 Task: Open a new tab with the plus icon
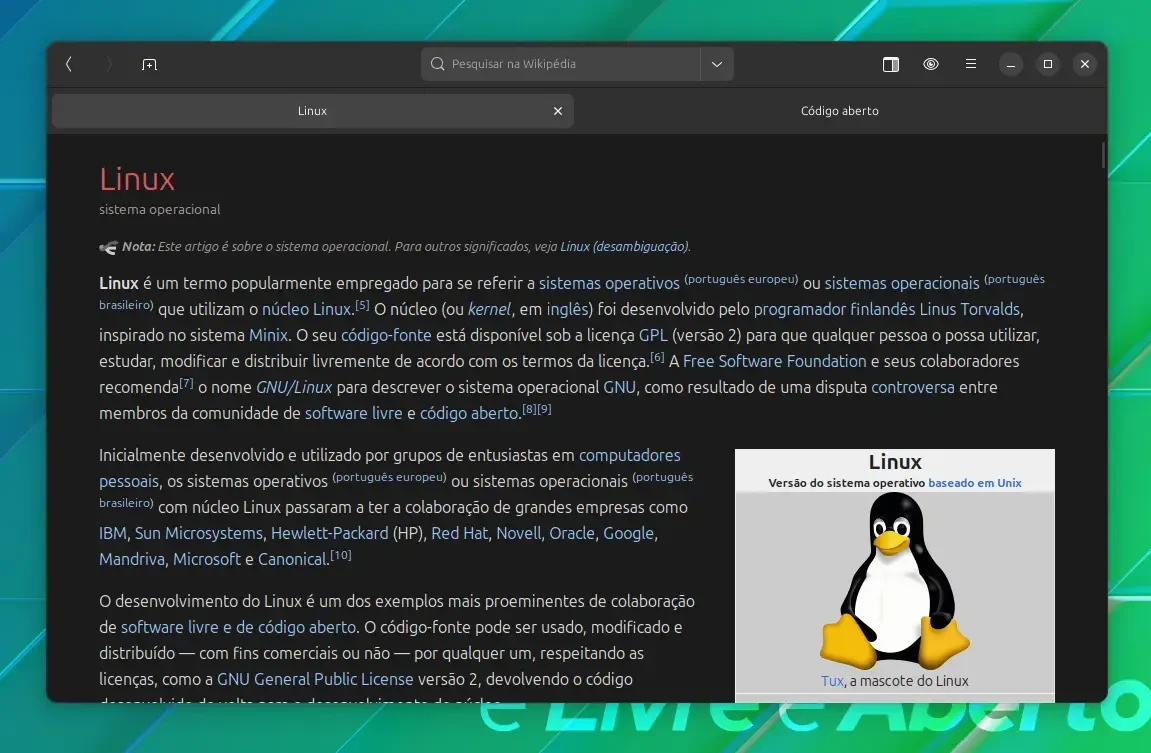(x=149, y=65)
